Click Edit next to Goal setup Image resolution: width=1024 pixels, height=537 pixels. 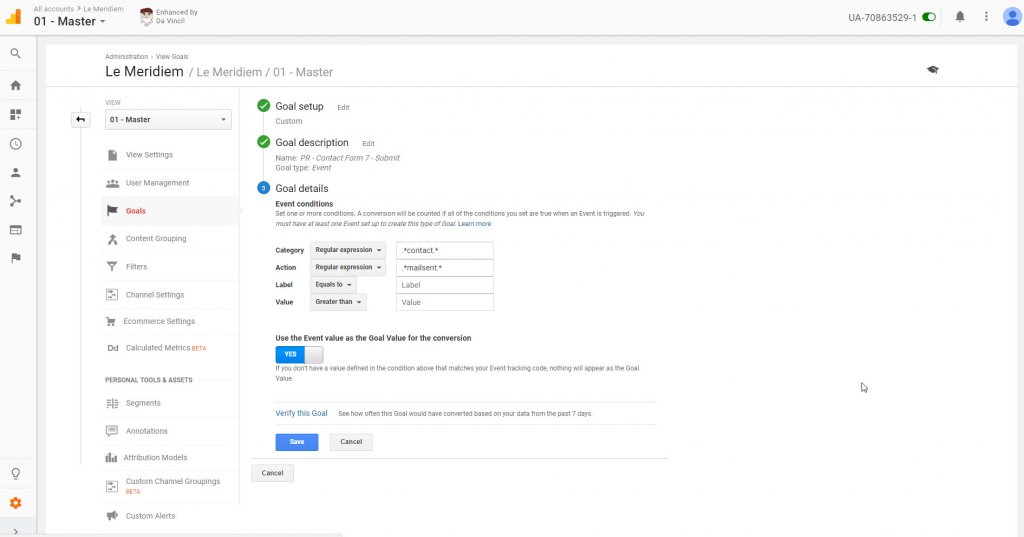(343, 107)
